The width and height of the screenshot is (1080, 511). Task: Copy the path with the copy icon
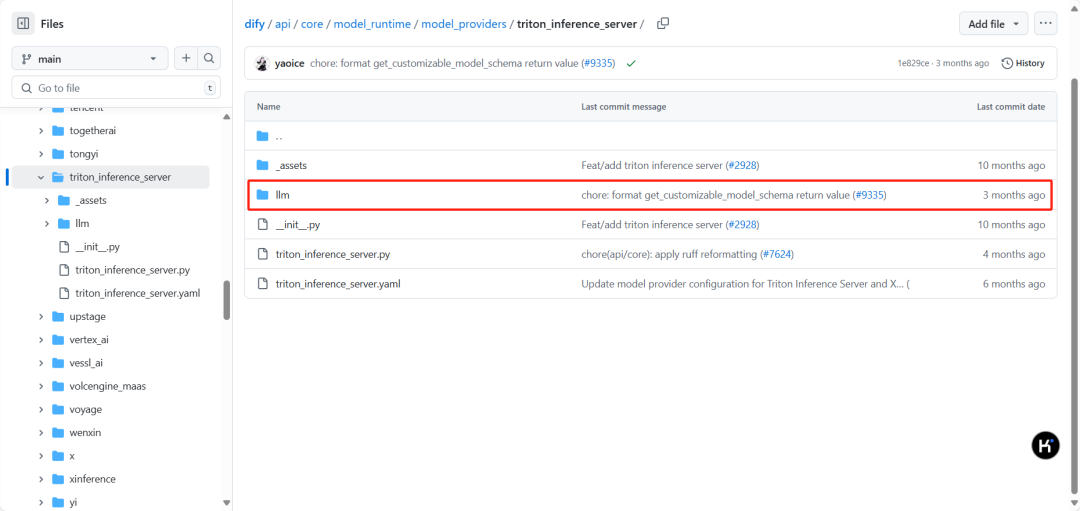(x=663, y=23)
